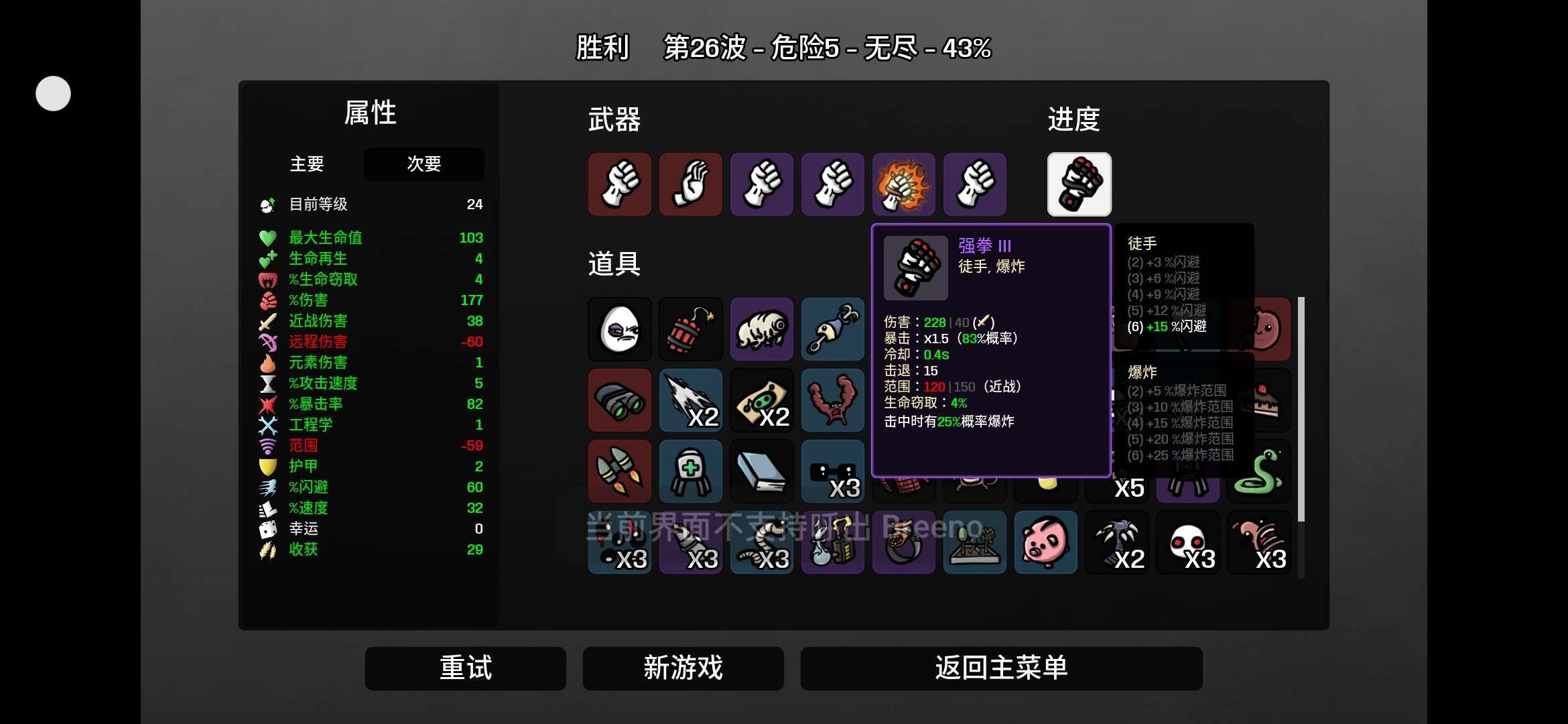Click the binoculars item icon

click(x=619, y=400)
